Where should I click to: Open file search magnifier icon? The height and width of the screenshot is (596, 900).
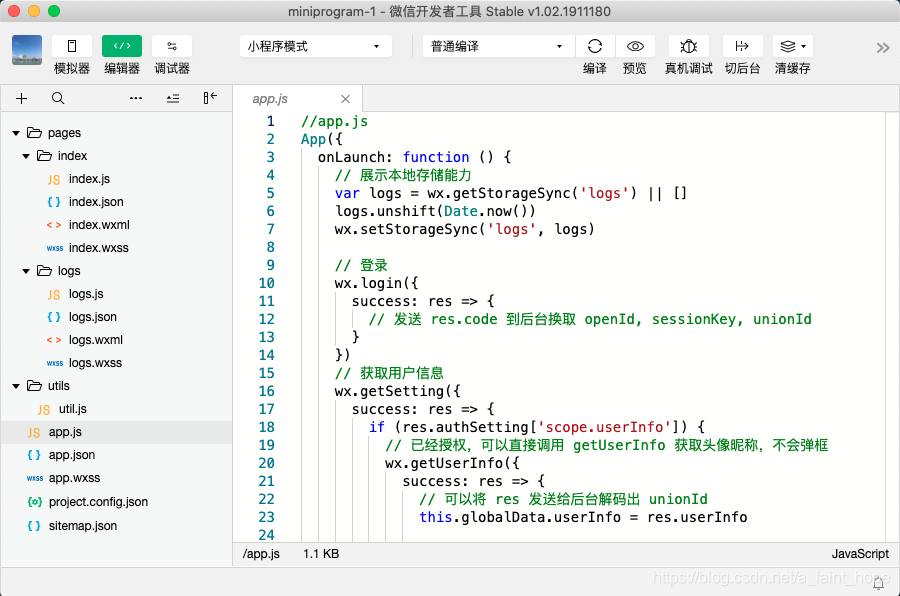click(x=58, y=98)
